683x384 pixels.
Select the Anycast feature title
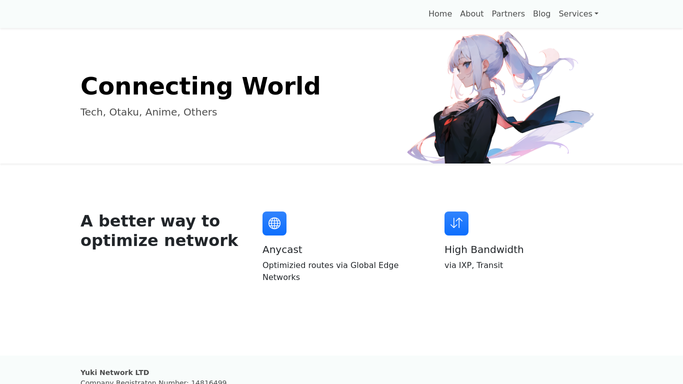(282, 249)
